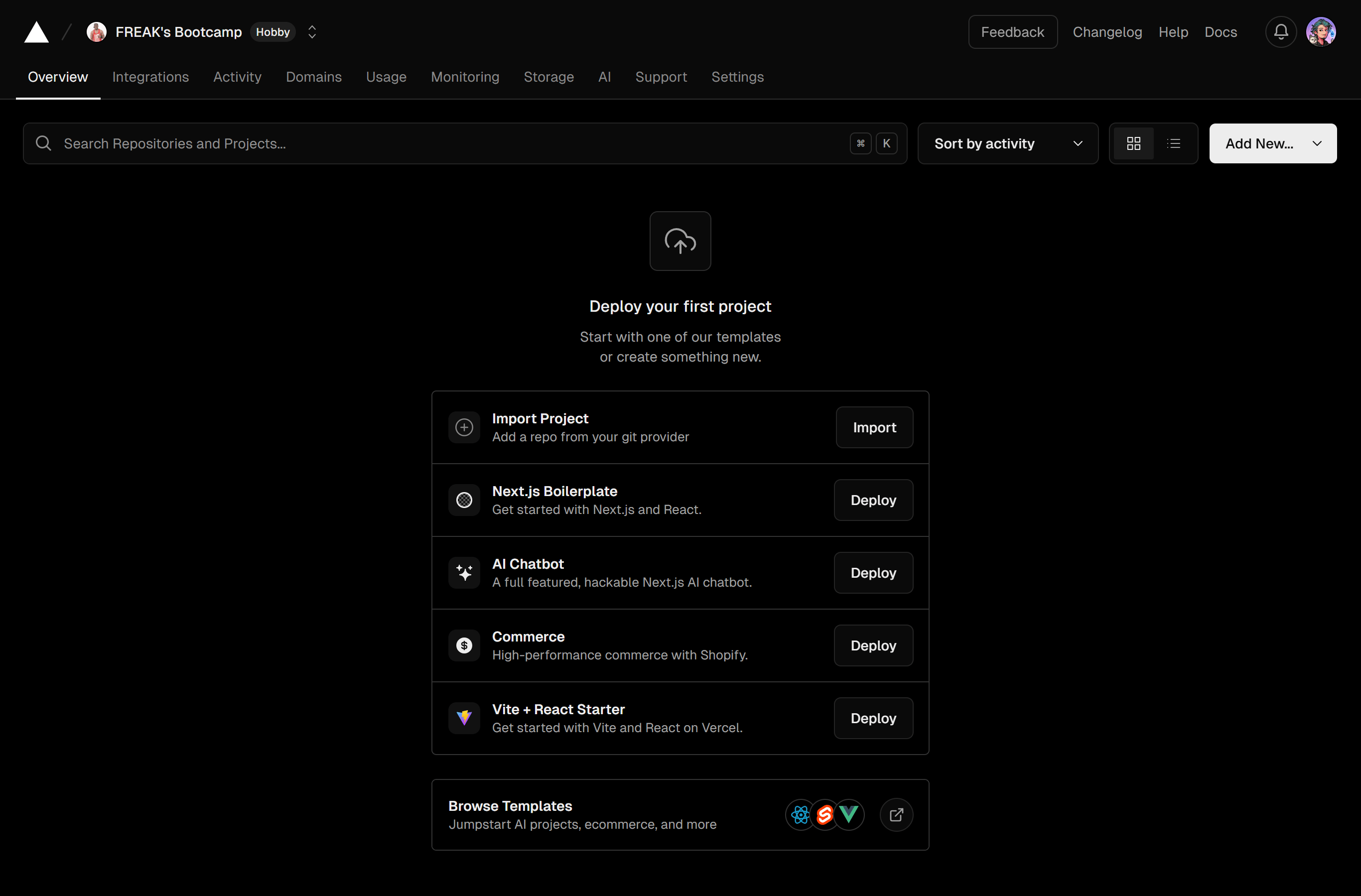Click the Svelte logo in Browse Templates

pyautogui.click(x=824, y=815)
